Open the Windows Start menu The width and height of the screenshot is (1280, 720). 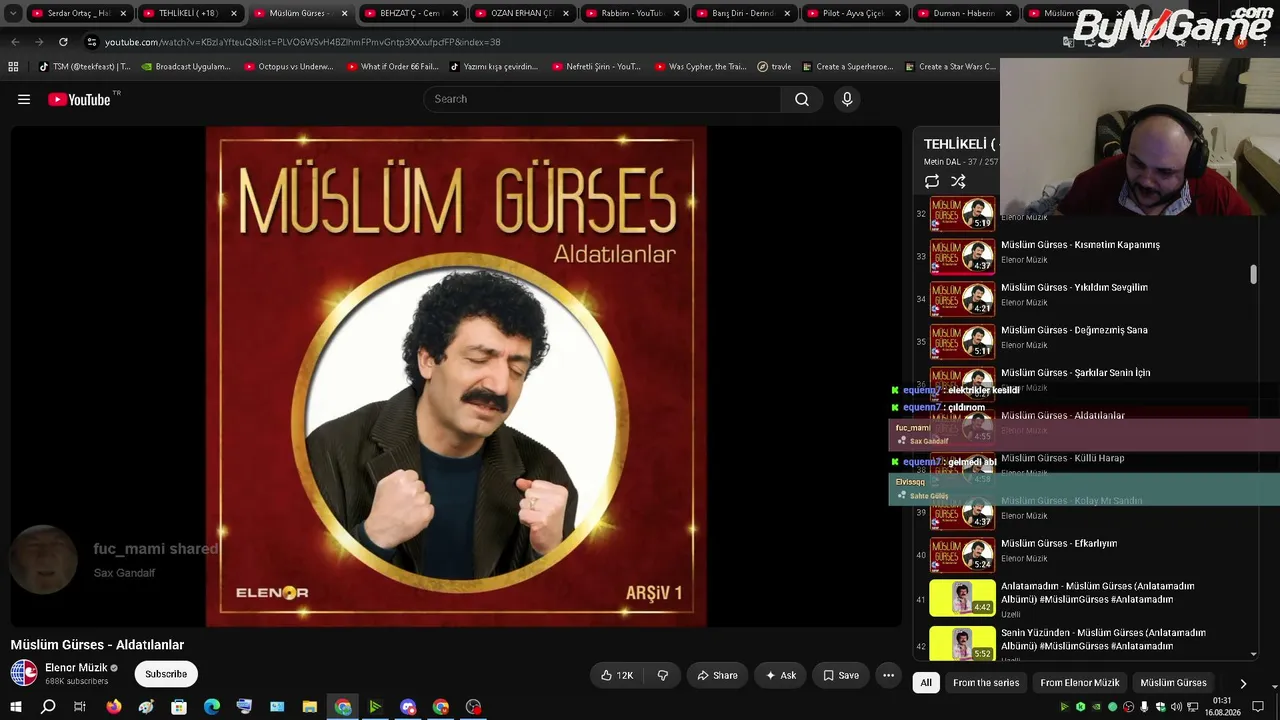coord(15,707)
